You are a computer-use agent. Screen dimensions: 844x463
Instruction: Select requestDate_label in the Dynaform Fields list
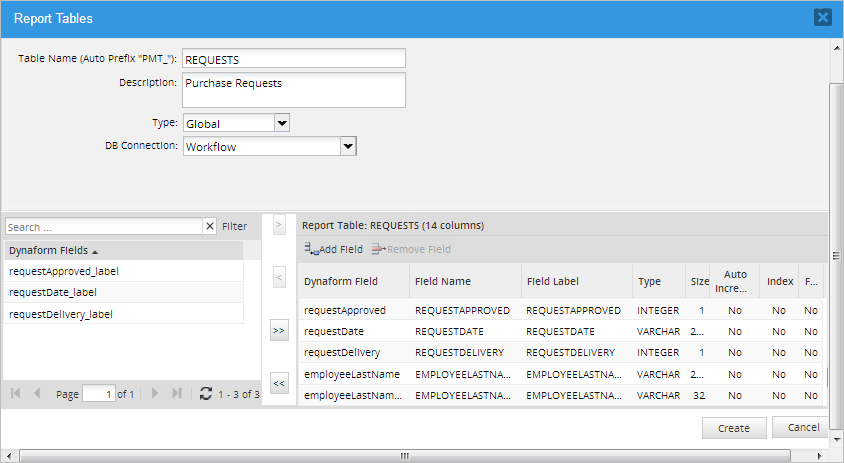(x=53, y=292)
